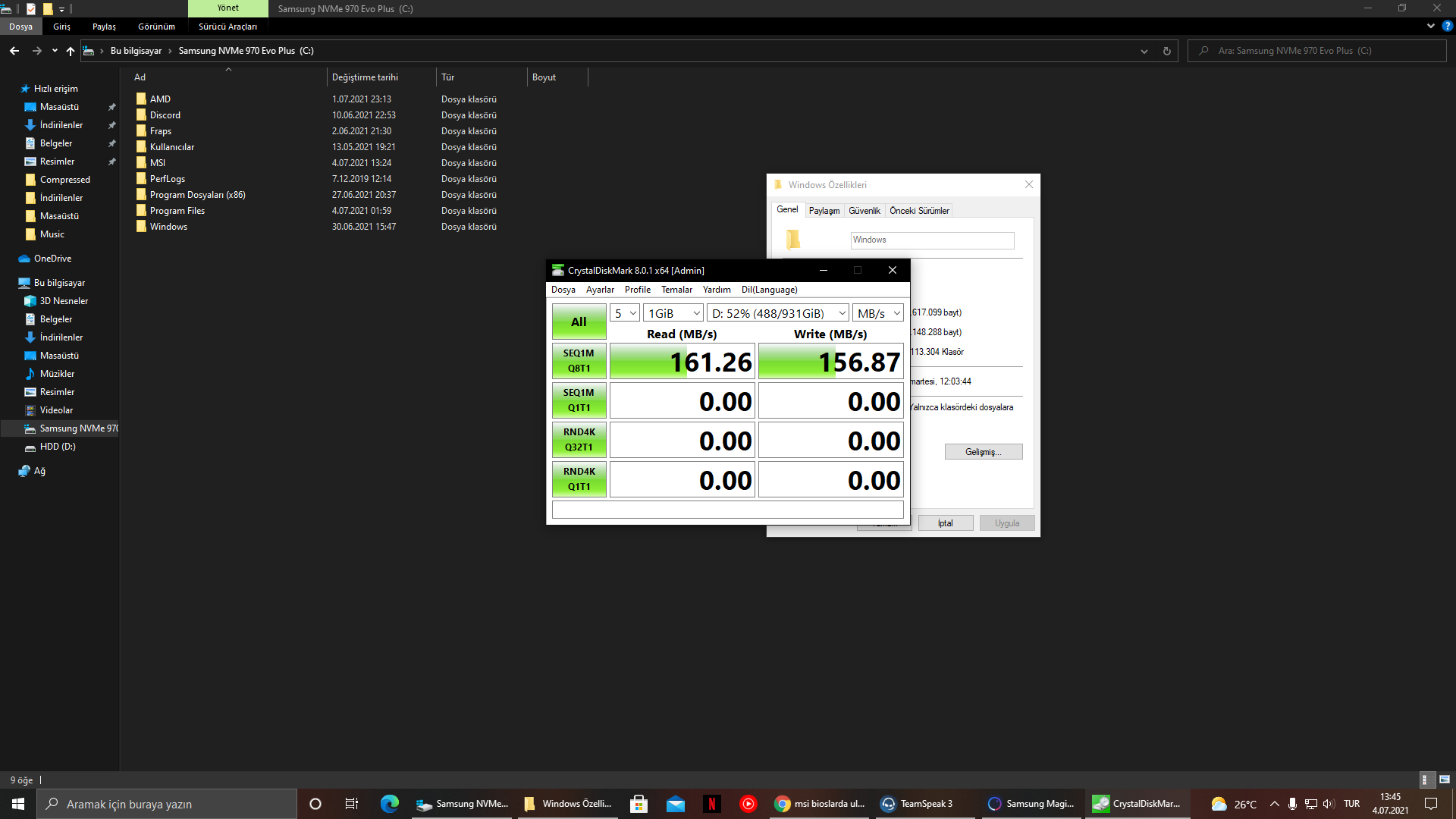Open Netflix from taskbar
Viewport: 1456px width, 819px height.
(x=711, y=804)
